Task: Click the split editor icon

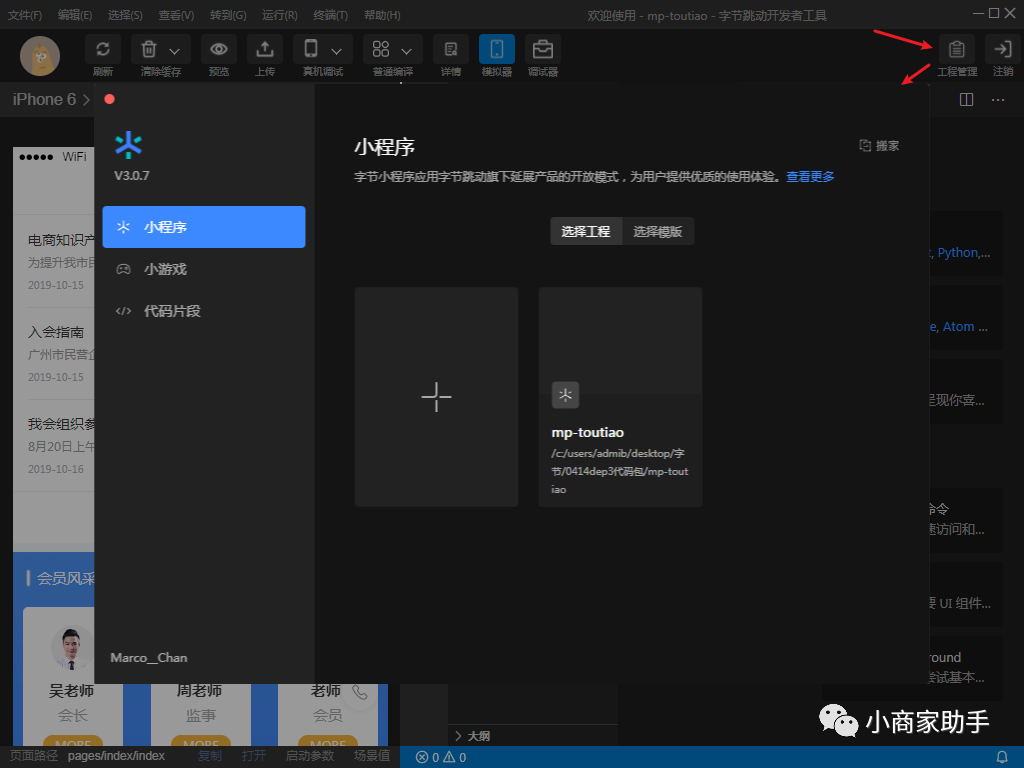Action: tap(967, 99)
